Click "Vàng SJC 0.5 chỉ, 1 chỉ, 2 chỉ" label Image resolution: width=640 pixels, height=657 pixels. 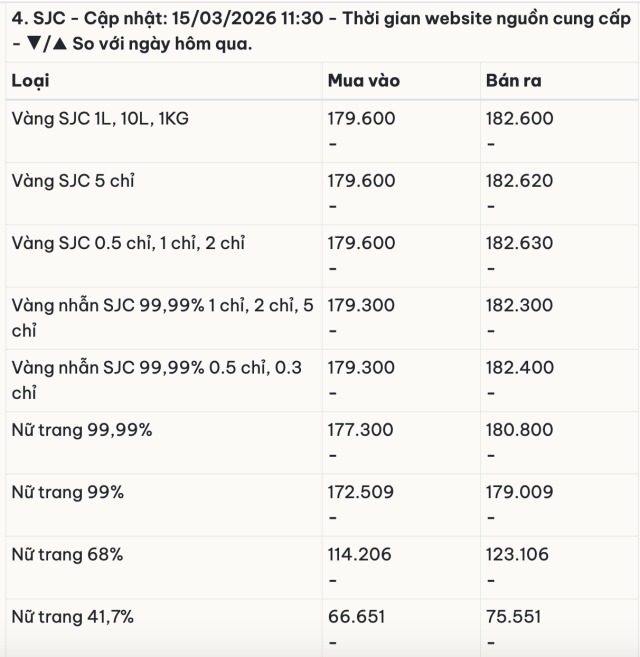pyautogui.click(x=128, y=243)
